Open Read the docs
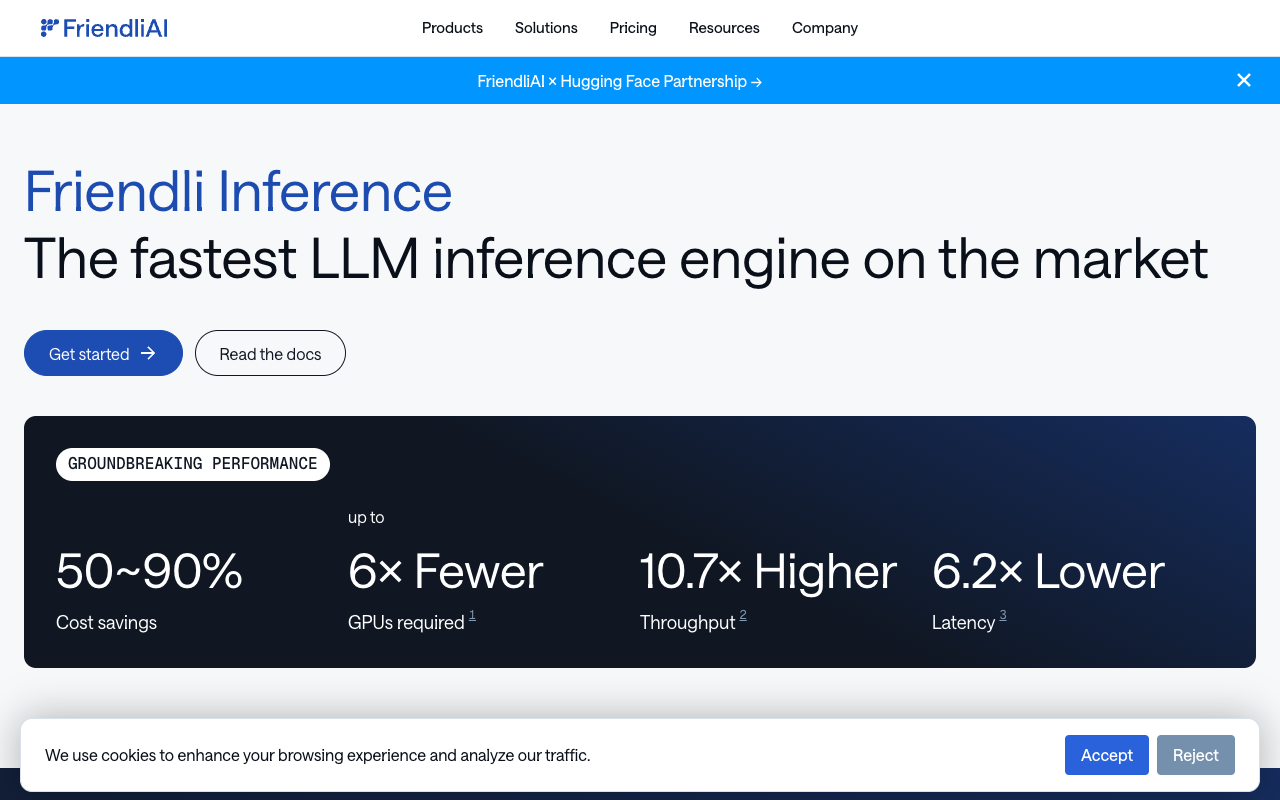 pos(270,353)
